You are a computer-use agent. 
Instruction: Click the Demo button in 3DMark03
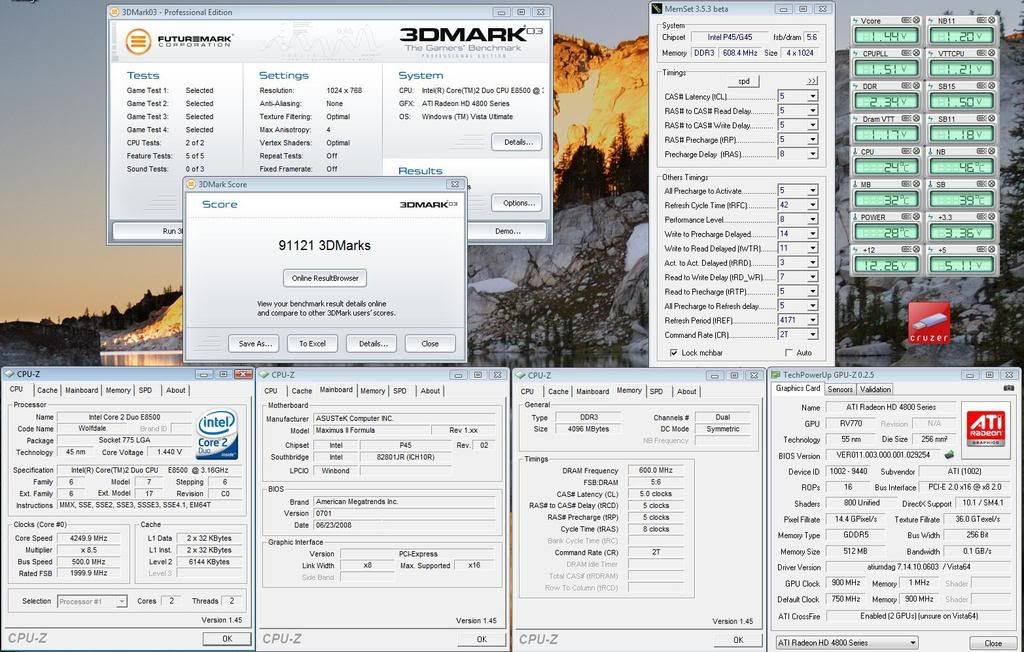(507, 231)
